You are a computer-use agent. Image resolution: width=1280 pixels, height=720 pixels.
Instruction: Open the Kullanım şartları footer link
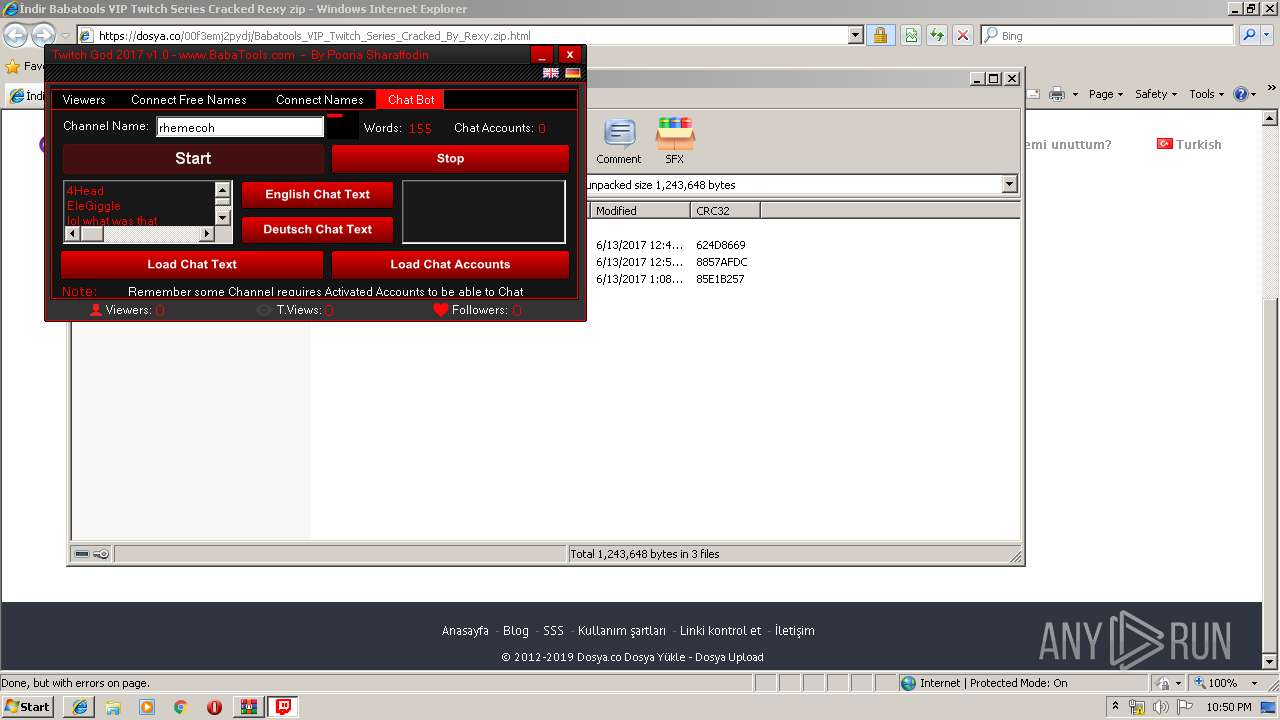coord(622,631)
